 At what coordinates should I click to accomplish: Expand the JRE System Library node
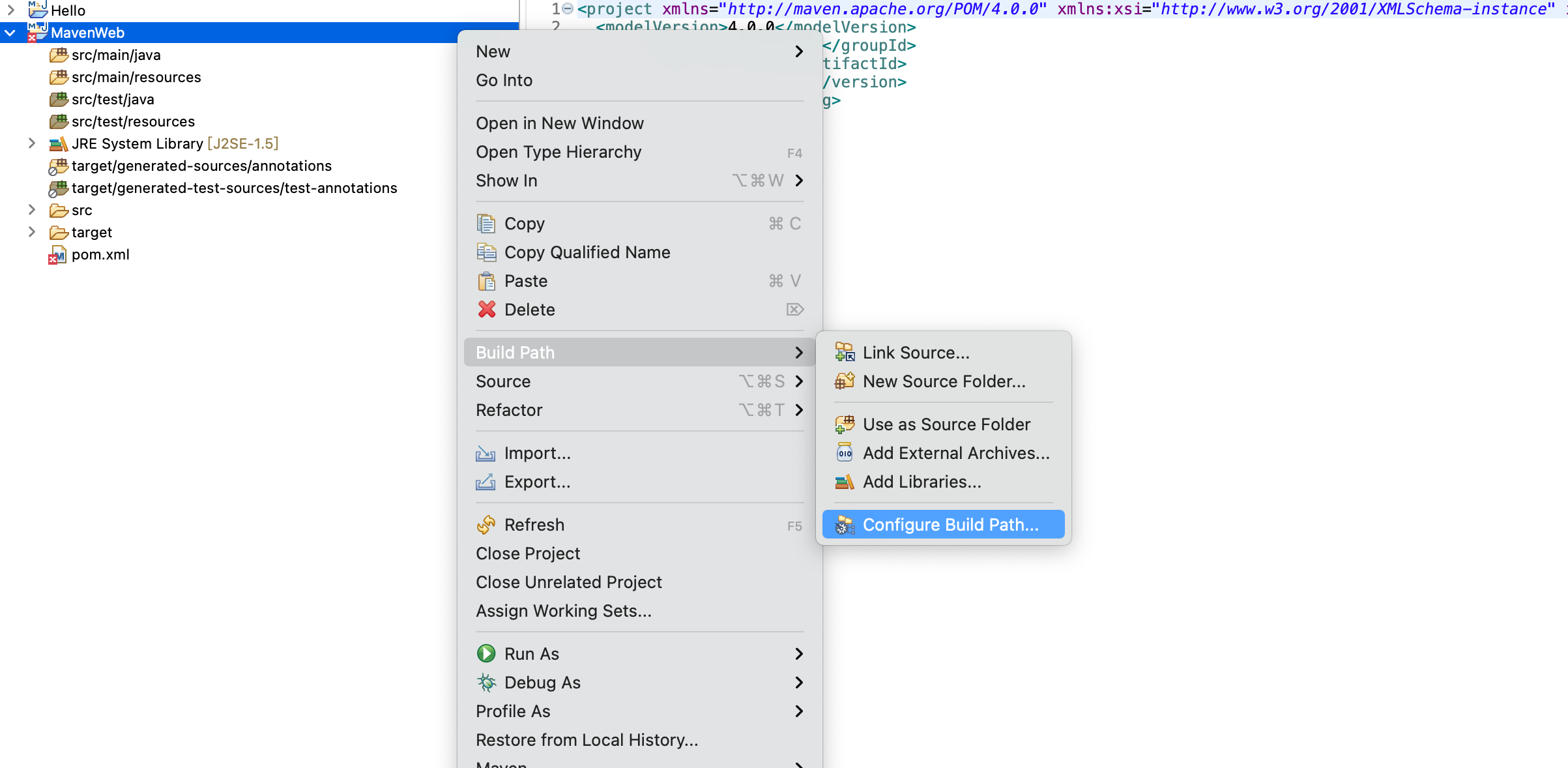(31, 143)
